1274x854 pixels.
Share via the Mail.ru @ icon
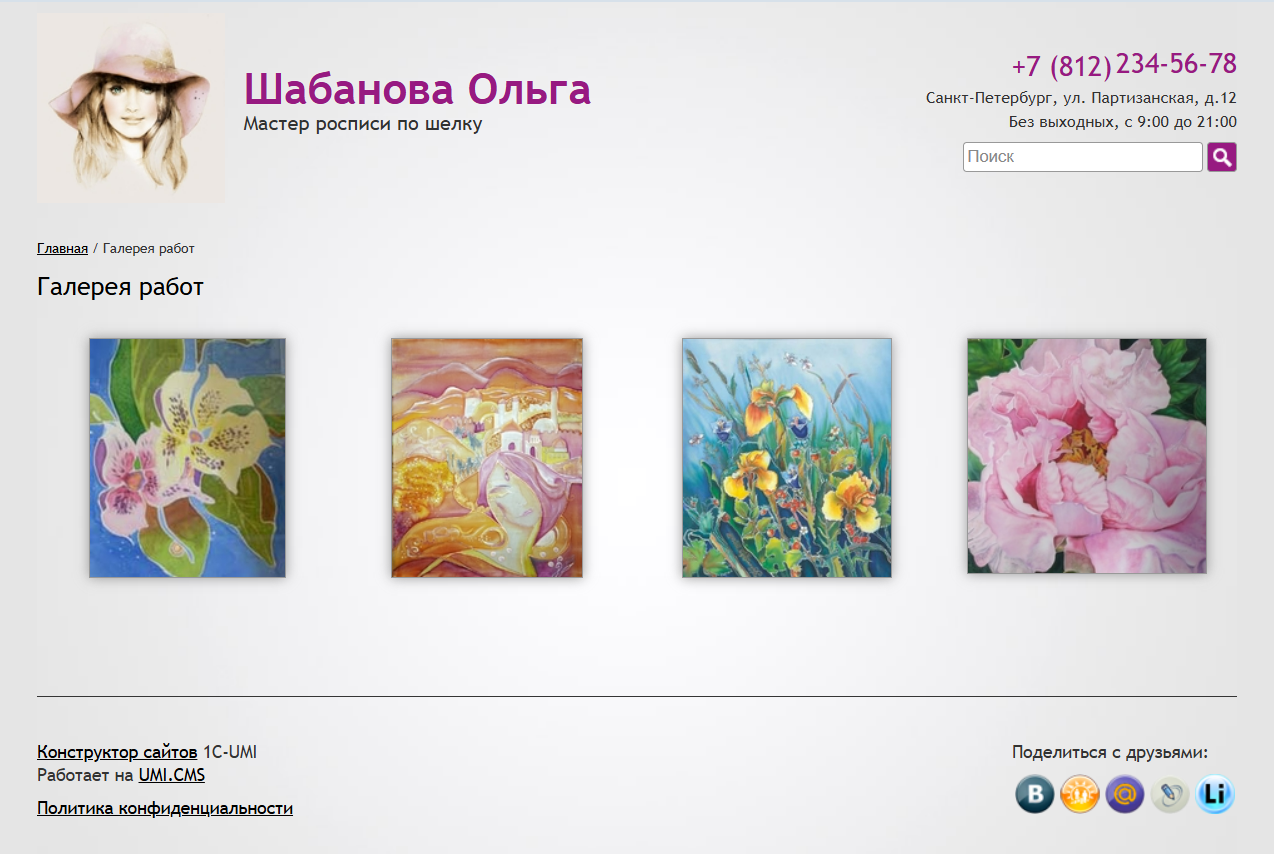click(x=1125, y=795)
